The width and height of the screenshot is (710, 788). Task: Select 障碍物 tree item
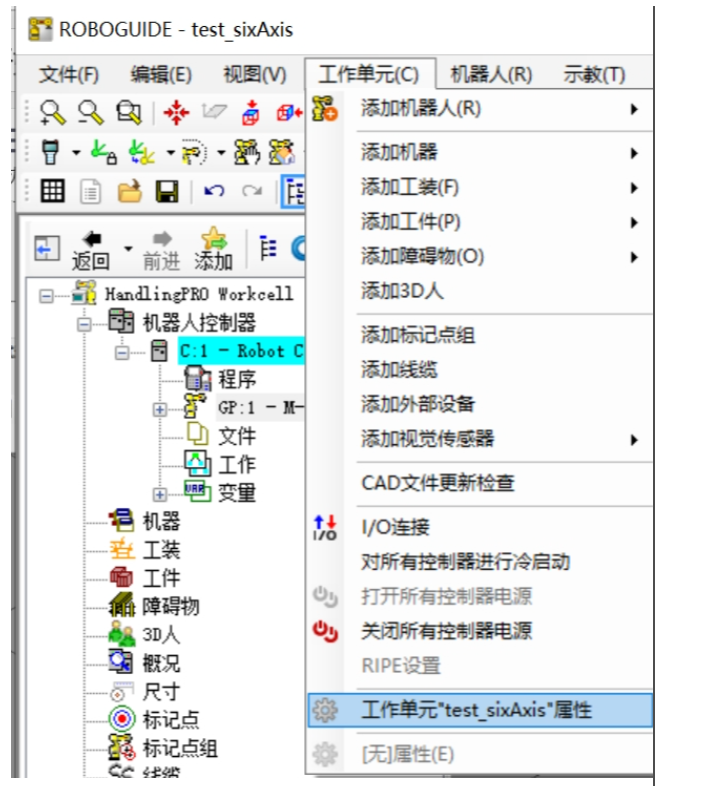click(x=171, y=607)
